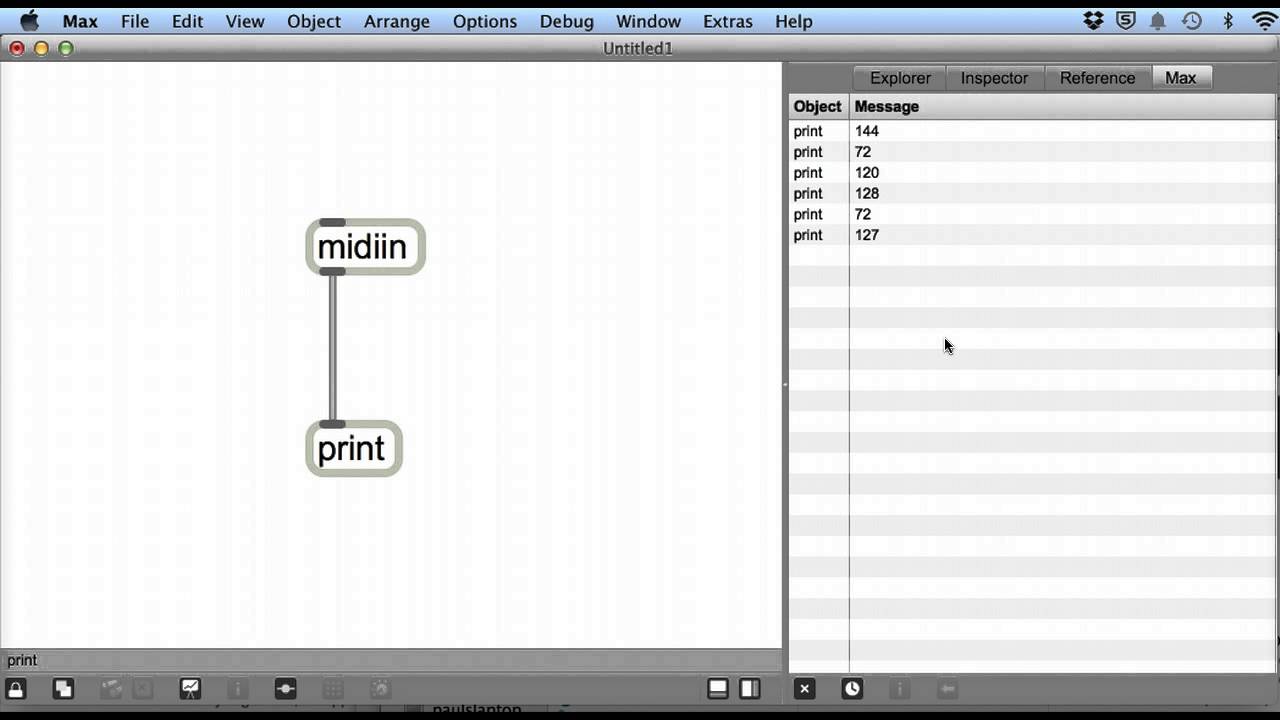Click the greyed grid icon in patcher toolbar
Viewport: 1280px width, 720px height.
[333, 688]
